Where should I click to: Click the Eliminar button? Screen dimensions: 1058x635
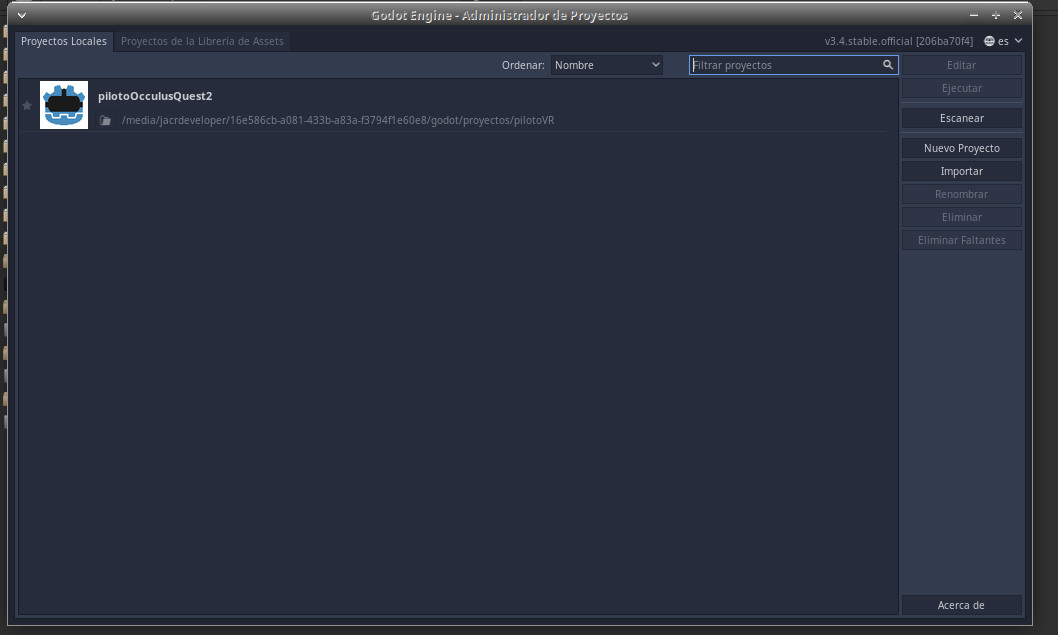962,217
